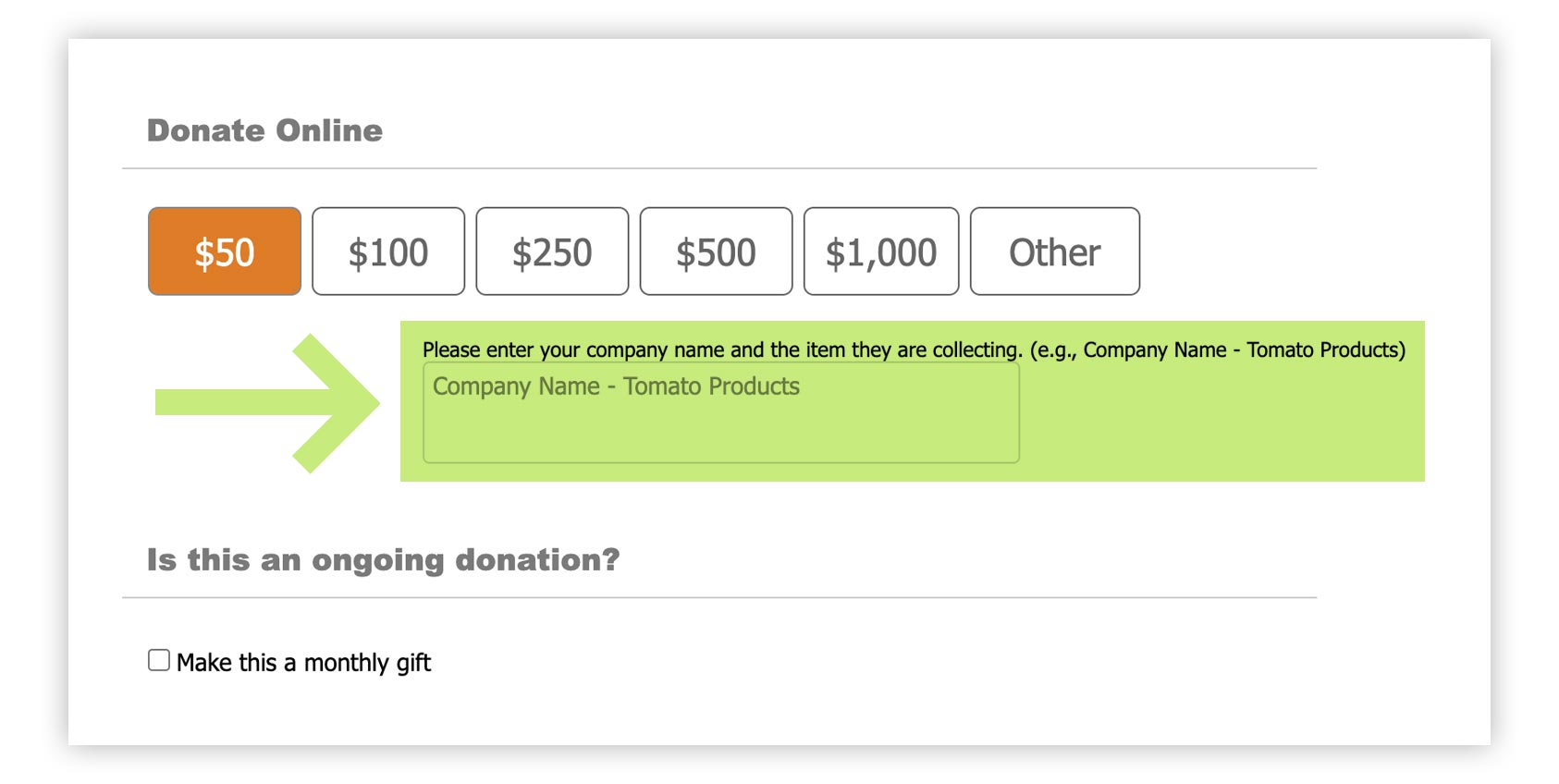Toggle the monthly donation setting off

coord(157,658)
